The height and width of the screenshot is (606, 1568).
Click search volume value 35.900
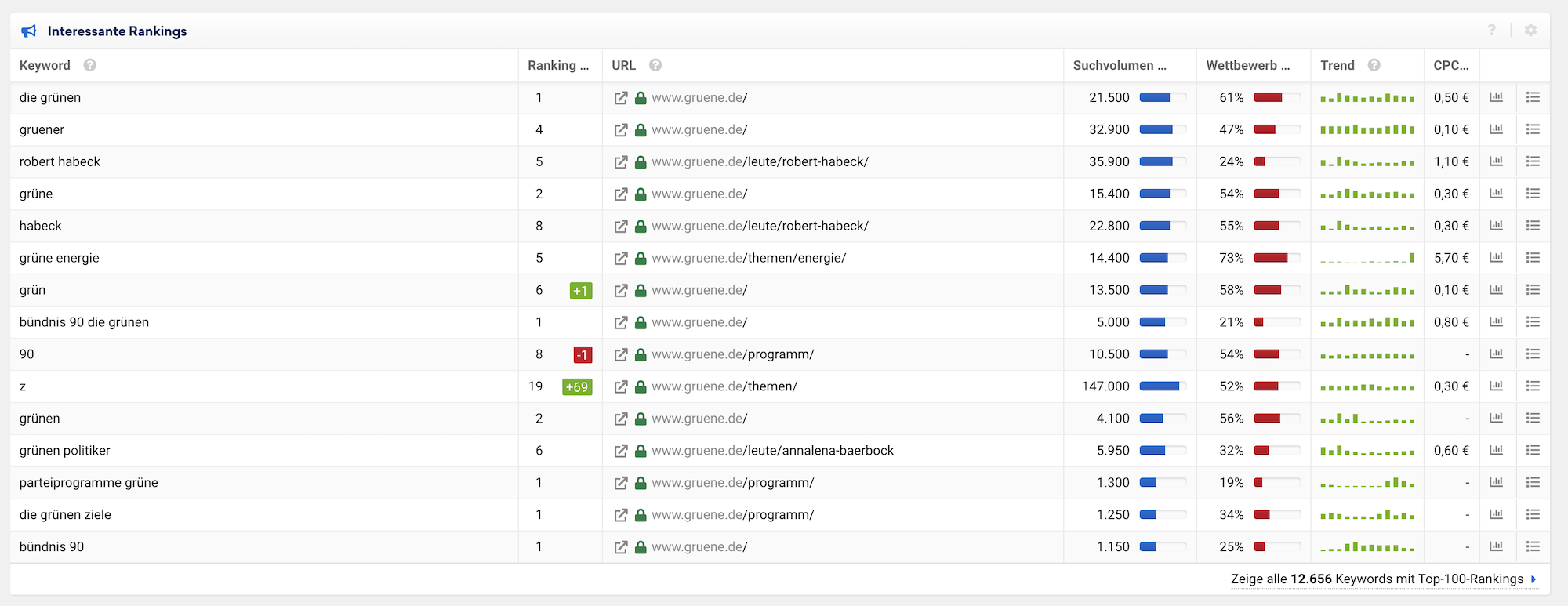tap(1109, 162)
